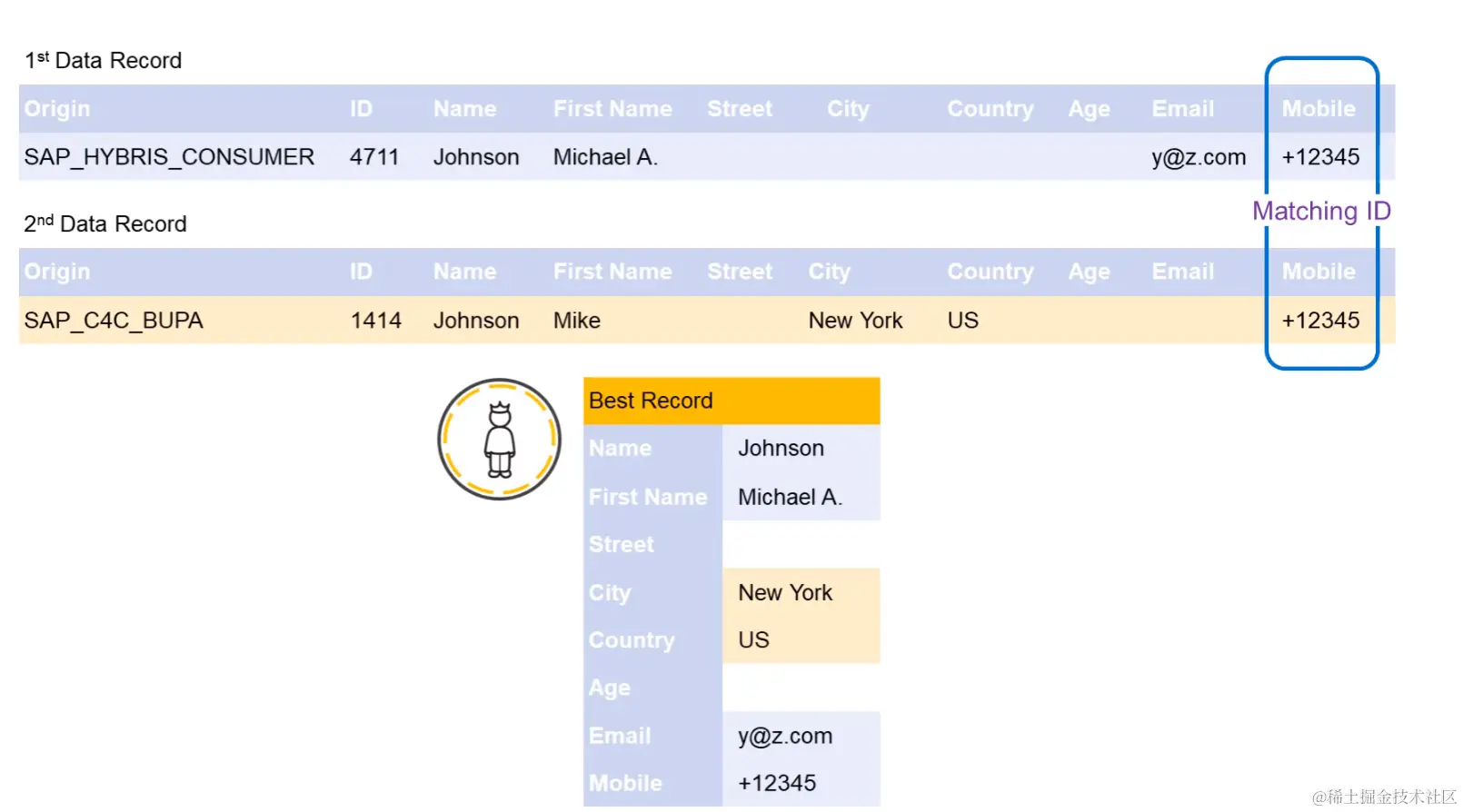1463x812 pixels.
Task: Click name Johnson in second data record
Action: (476, 321)
